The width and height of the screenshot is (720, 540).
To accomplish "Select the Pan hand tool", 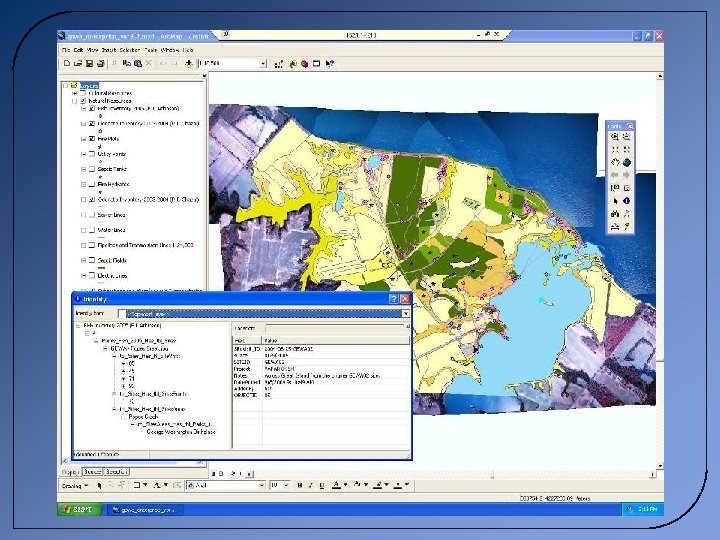I will pyautogui.click(x=614, y=163).
